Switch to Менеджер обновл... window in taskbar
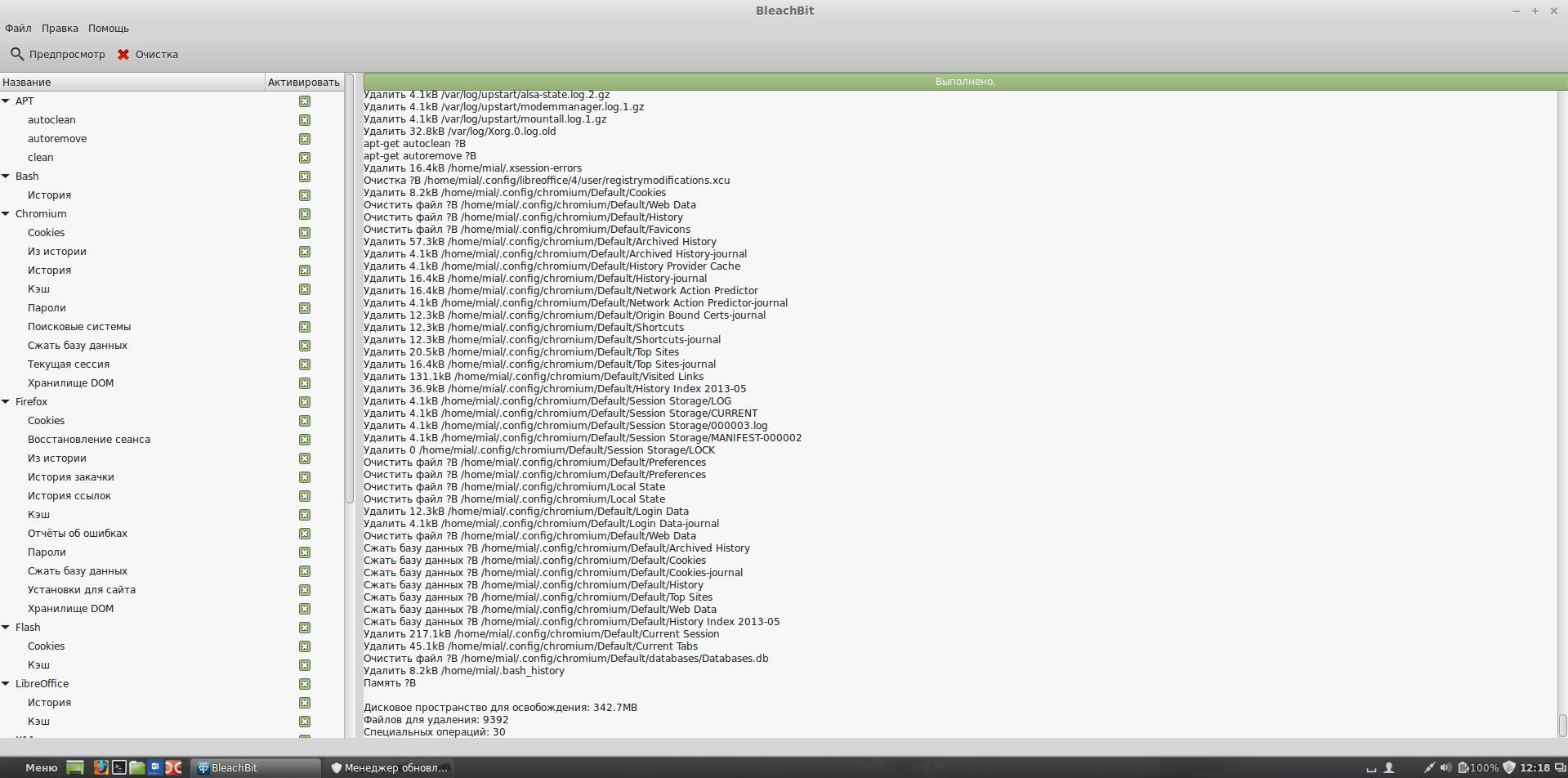1568x778 pixels. (389, 767)
